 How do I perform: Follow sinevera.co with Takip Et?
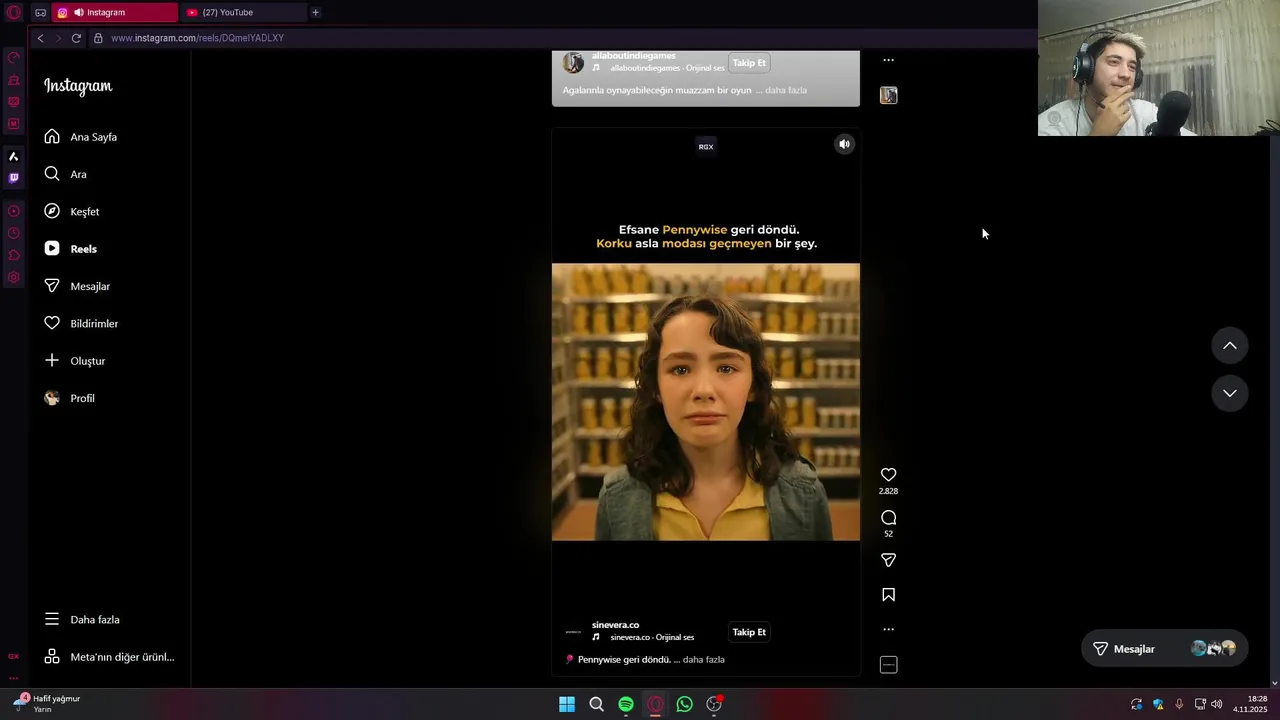point(749,632)
